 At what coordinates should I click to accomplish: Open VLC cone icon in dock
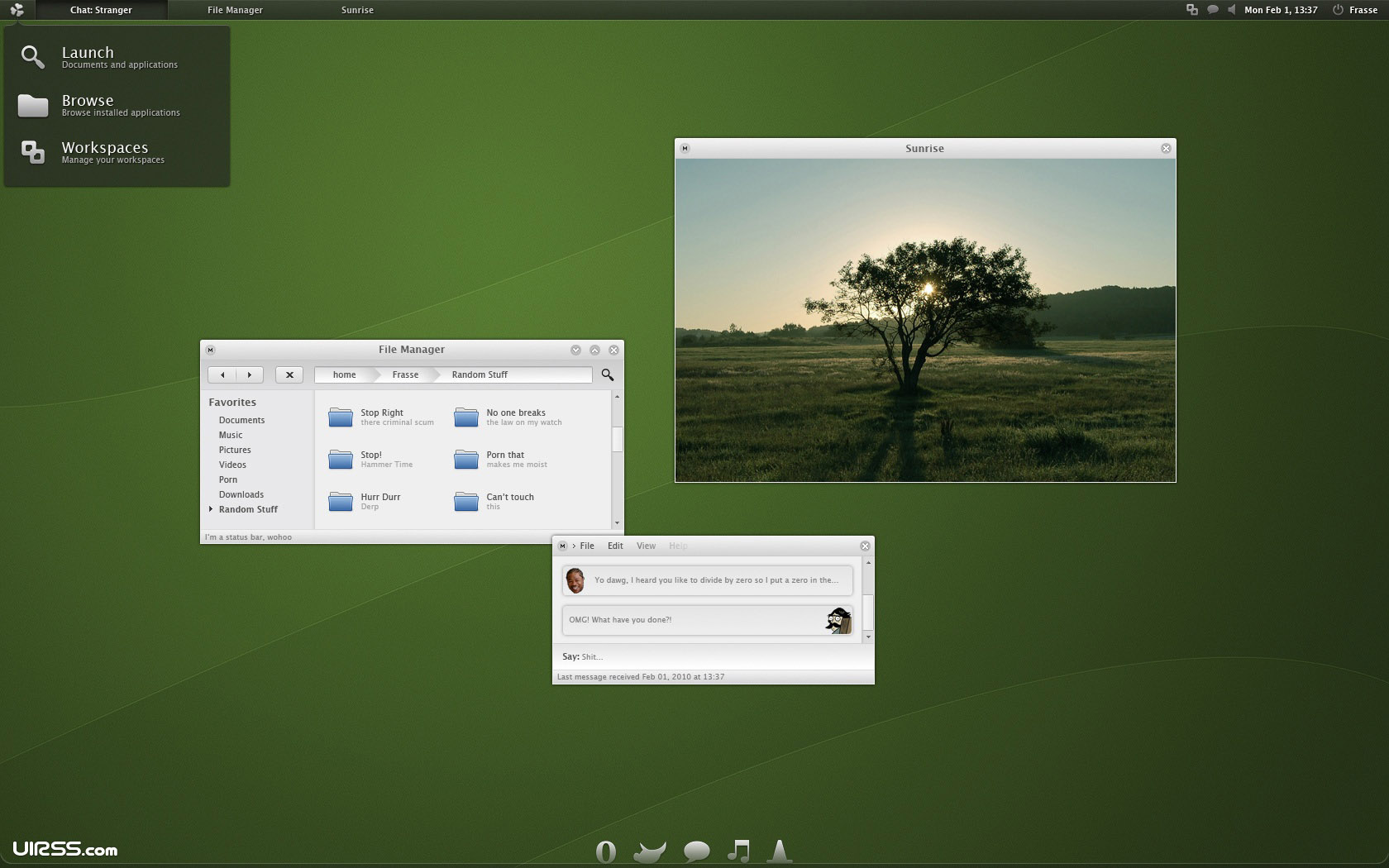tap(779, 851)
